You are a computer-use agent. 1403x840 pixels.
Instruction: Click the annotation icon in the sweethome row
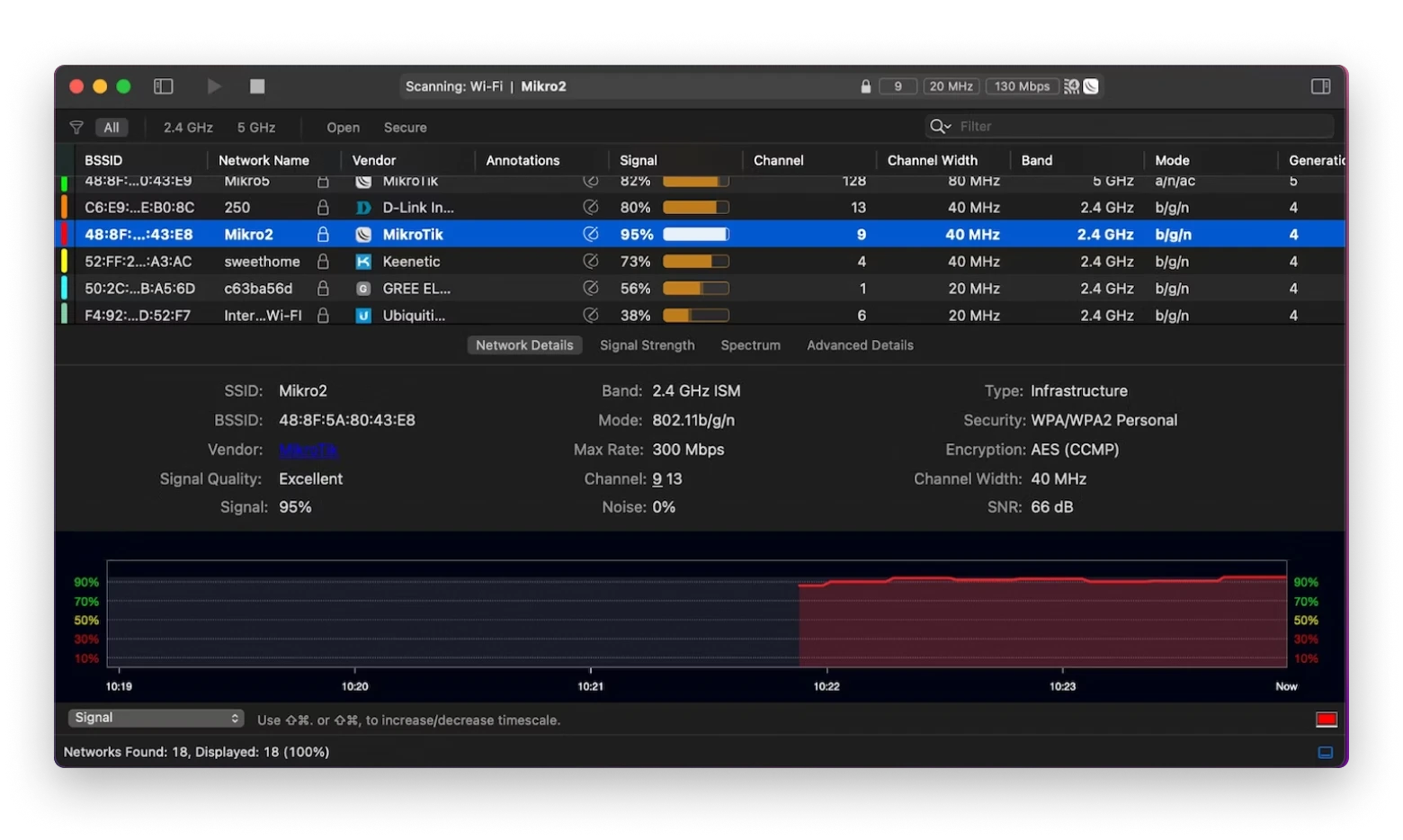[591, 262]
